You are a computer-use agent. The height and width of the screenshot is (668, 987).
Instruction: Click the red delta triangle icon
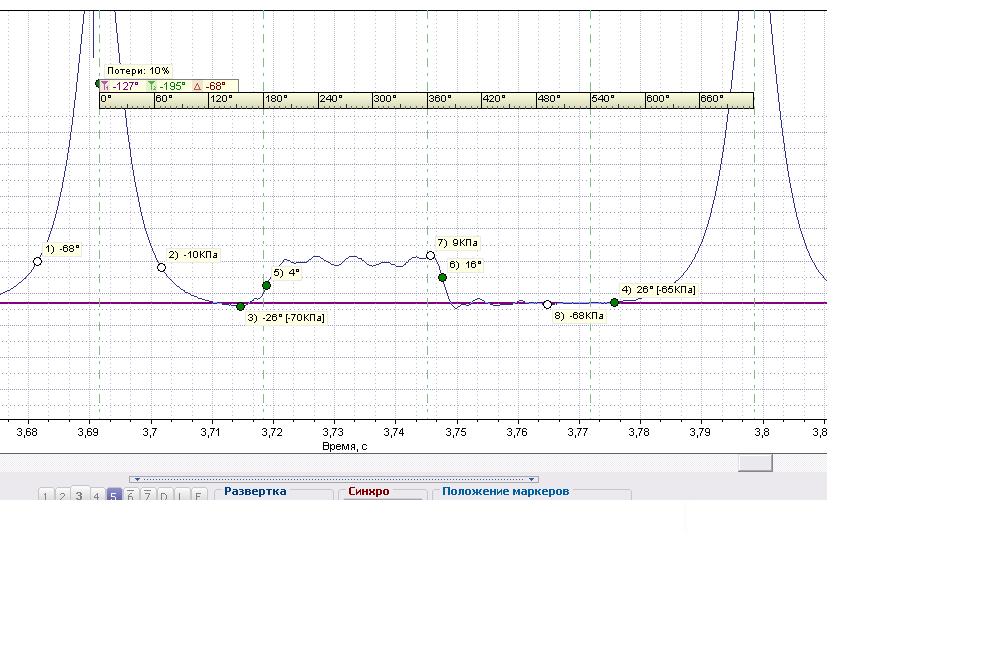coord(197,86)
